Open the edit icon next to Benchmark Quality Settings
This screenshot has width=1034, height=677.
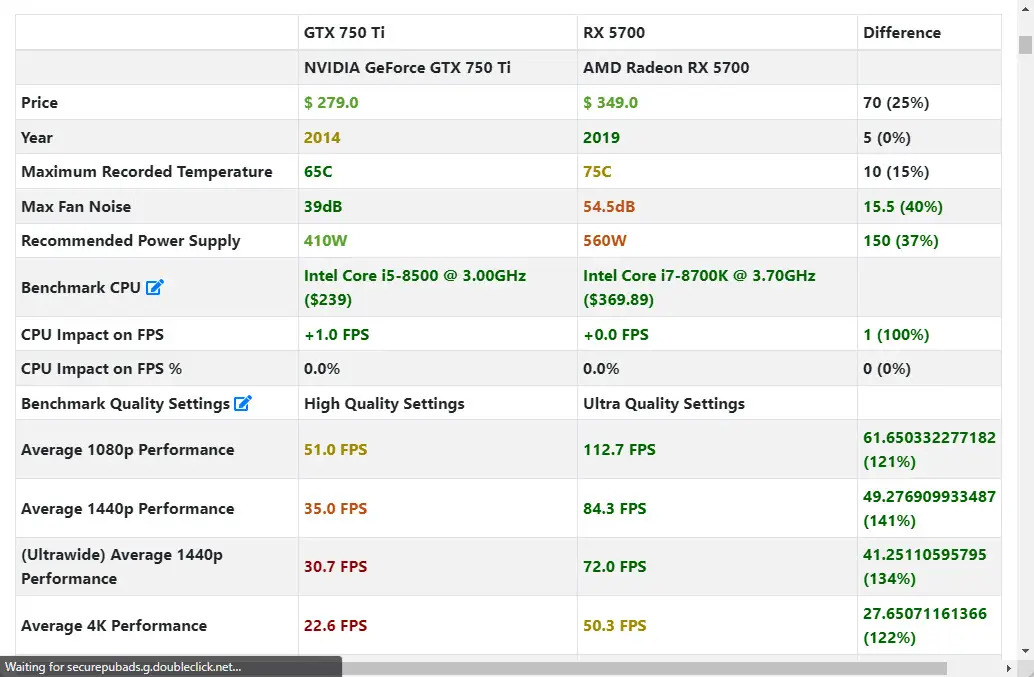point(243,403)
